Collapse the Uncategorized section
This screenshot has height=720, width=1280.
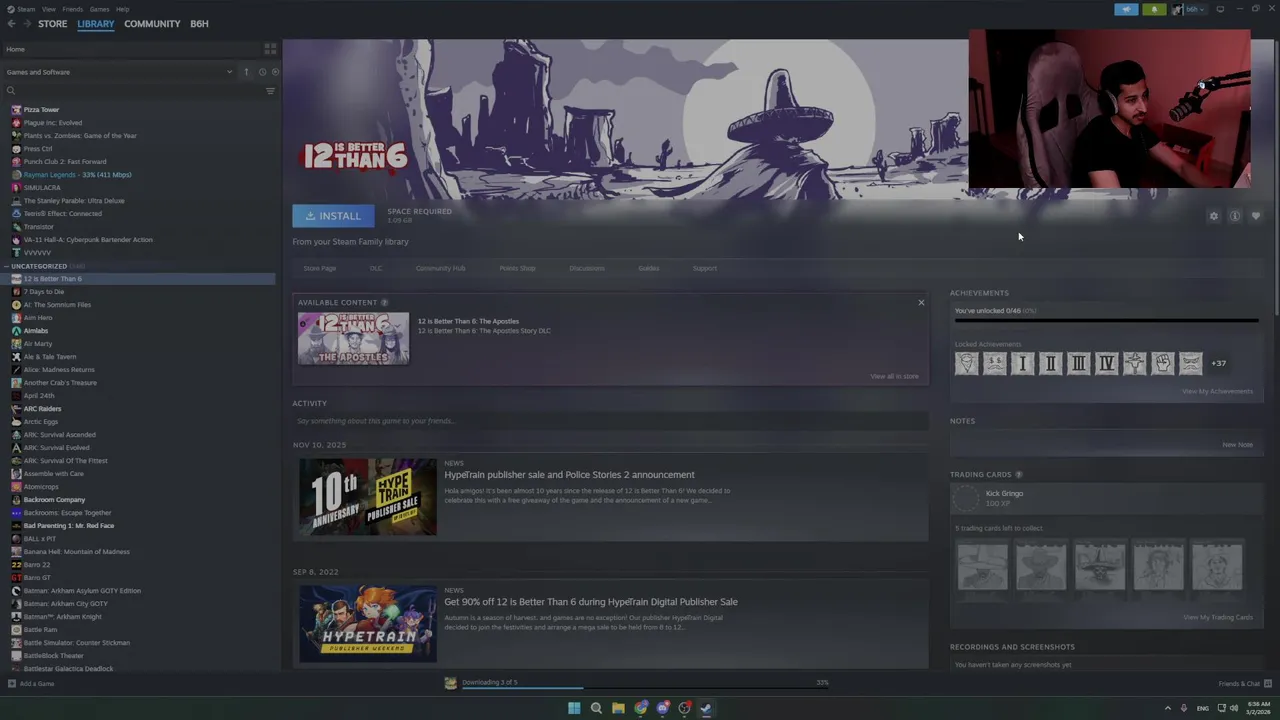(7, 266)
